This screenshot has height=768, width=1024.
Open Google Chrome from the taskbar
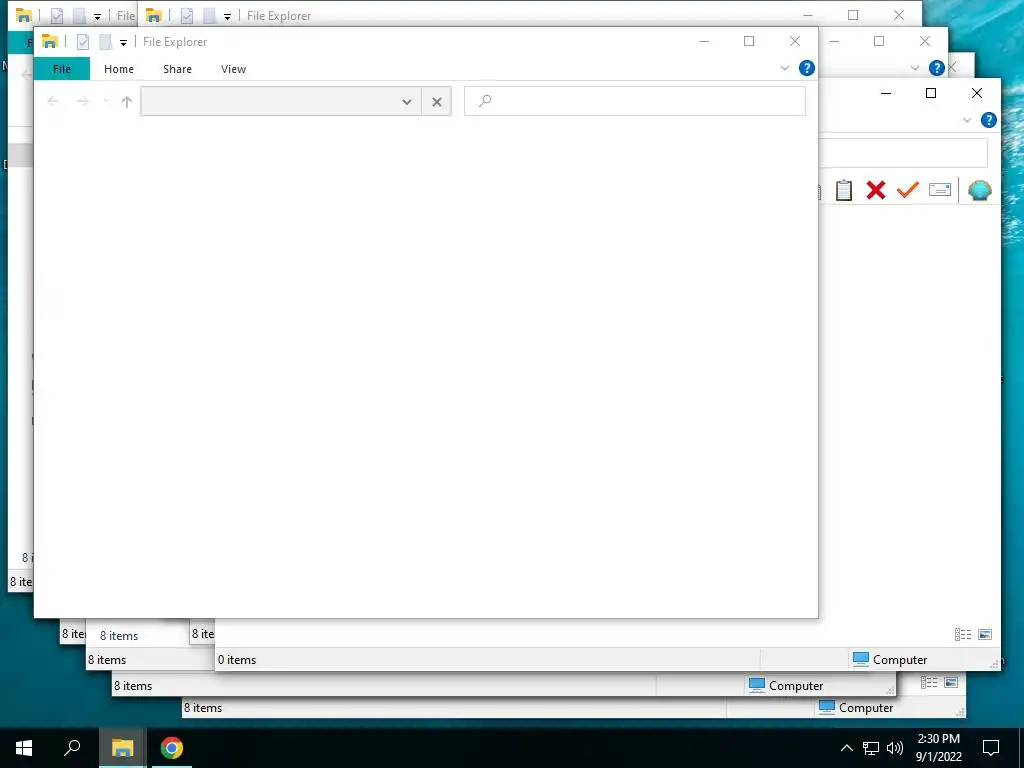tap(172, 748)
